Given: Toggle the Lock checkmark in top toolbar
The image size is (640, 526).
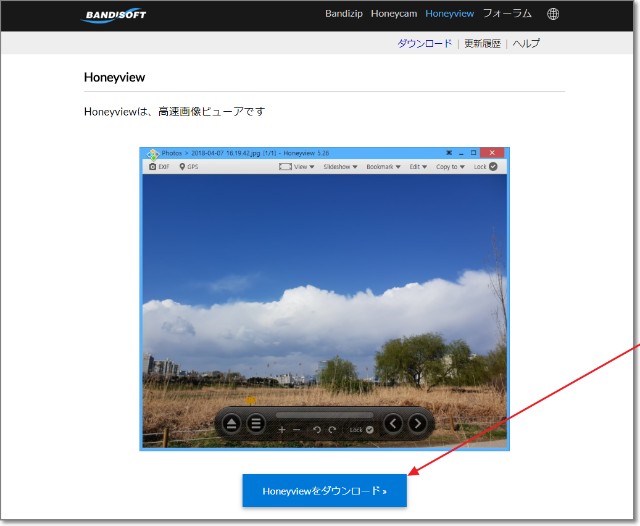Looking at the screenshot, I should [x=493, y=167].
